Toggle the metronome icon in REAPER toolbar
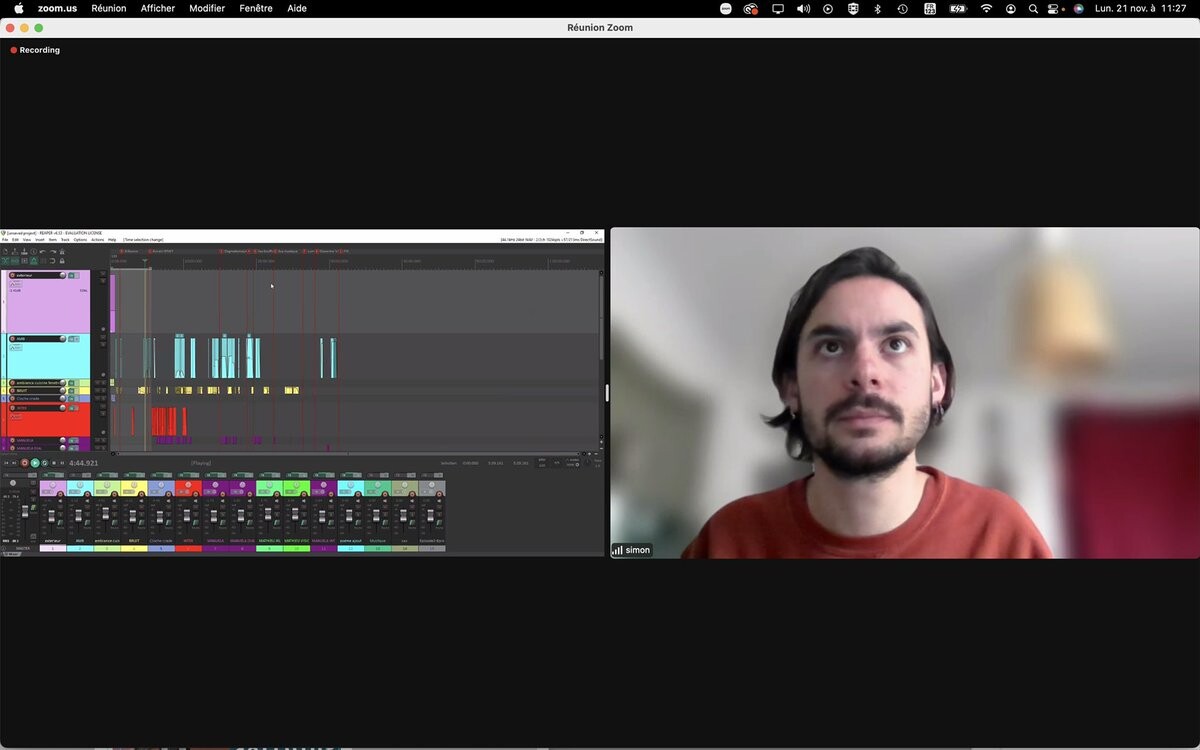 coord(61,252)
